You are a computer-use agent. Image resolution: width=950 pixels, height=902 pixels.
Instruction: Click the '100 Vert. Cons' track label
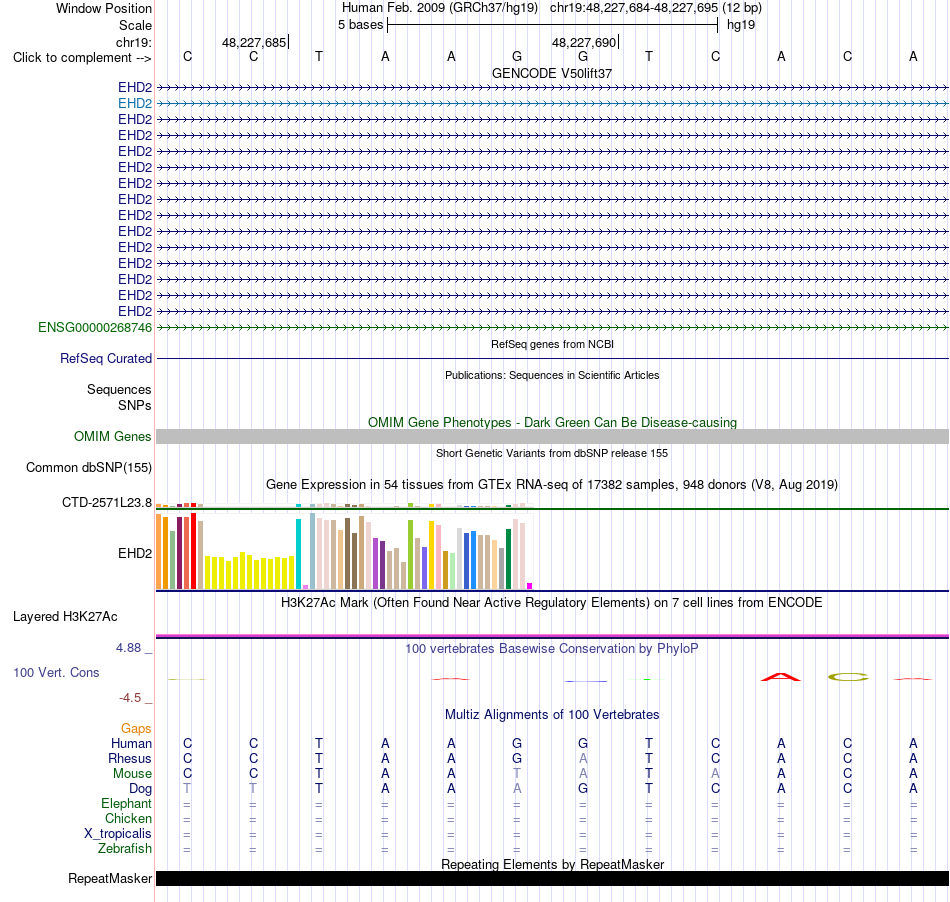pos(56,672)
